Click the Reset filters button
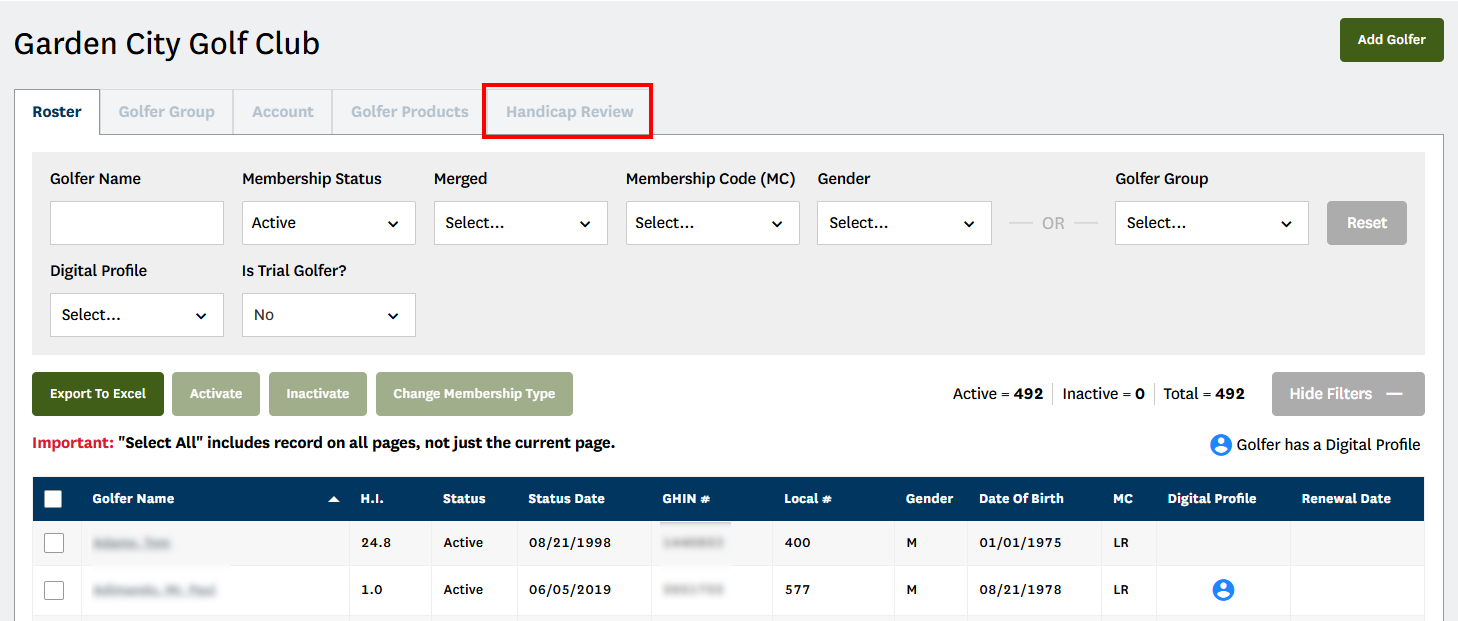Screen dimensions: 1458x621 coord(1366,223)
